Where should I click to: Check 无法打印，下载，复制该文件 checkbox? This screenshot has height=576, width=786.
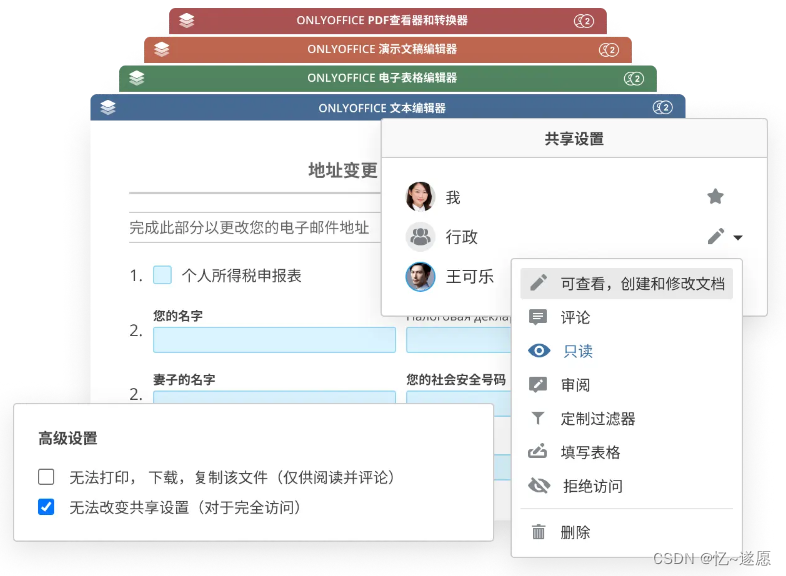click(46, 477)
